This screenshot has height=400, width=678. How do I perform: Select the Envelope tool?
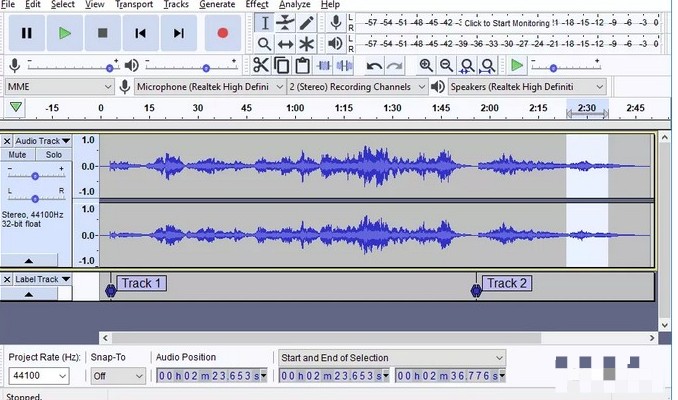point(285,23)
